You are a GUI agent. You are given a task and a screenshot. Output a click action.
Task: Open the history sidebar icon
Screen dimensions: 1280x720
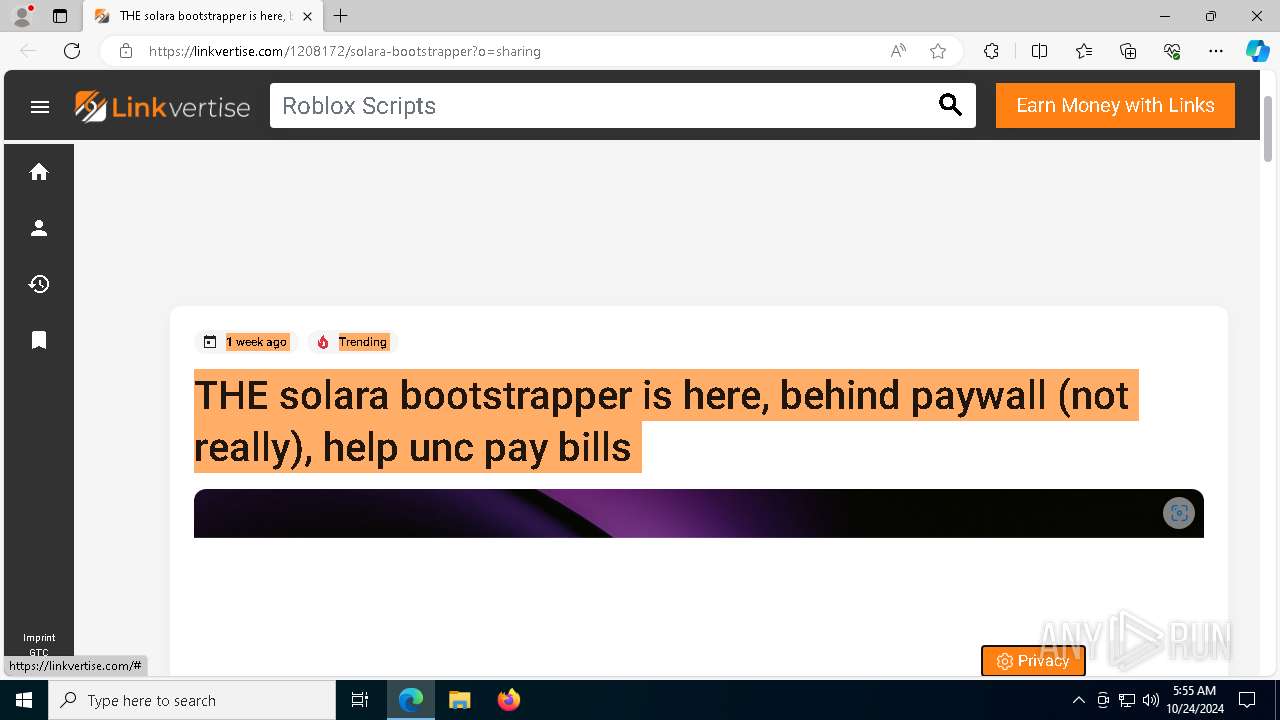tap(39, 284)
